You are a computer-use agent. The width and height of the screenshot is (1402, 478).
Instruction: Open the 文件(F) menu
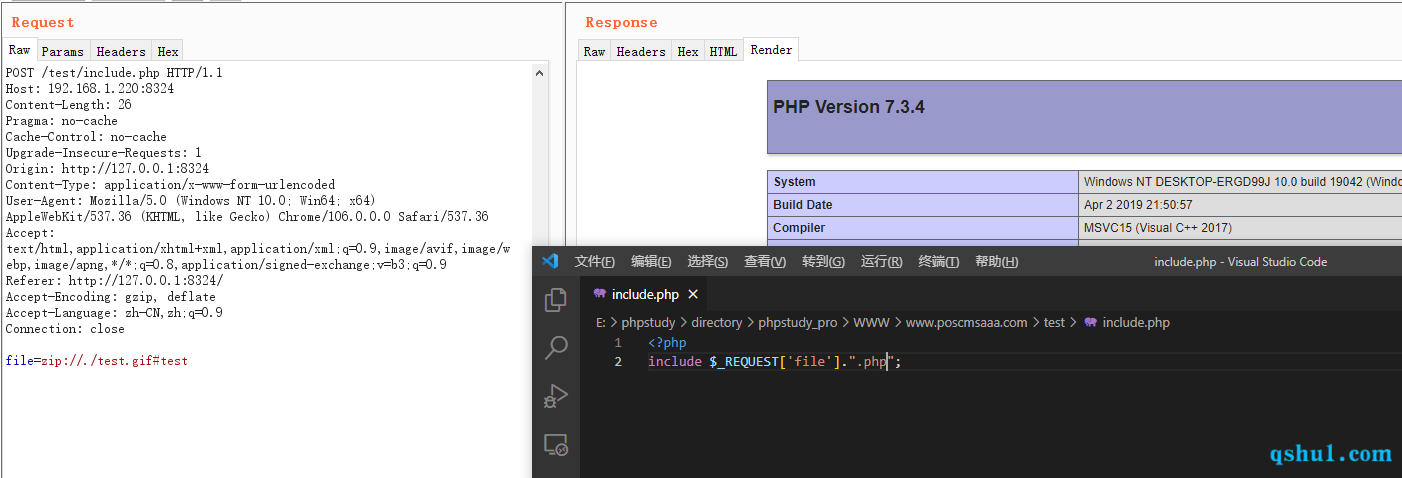[594, 261]
